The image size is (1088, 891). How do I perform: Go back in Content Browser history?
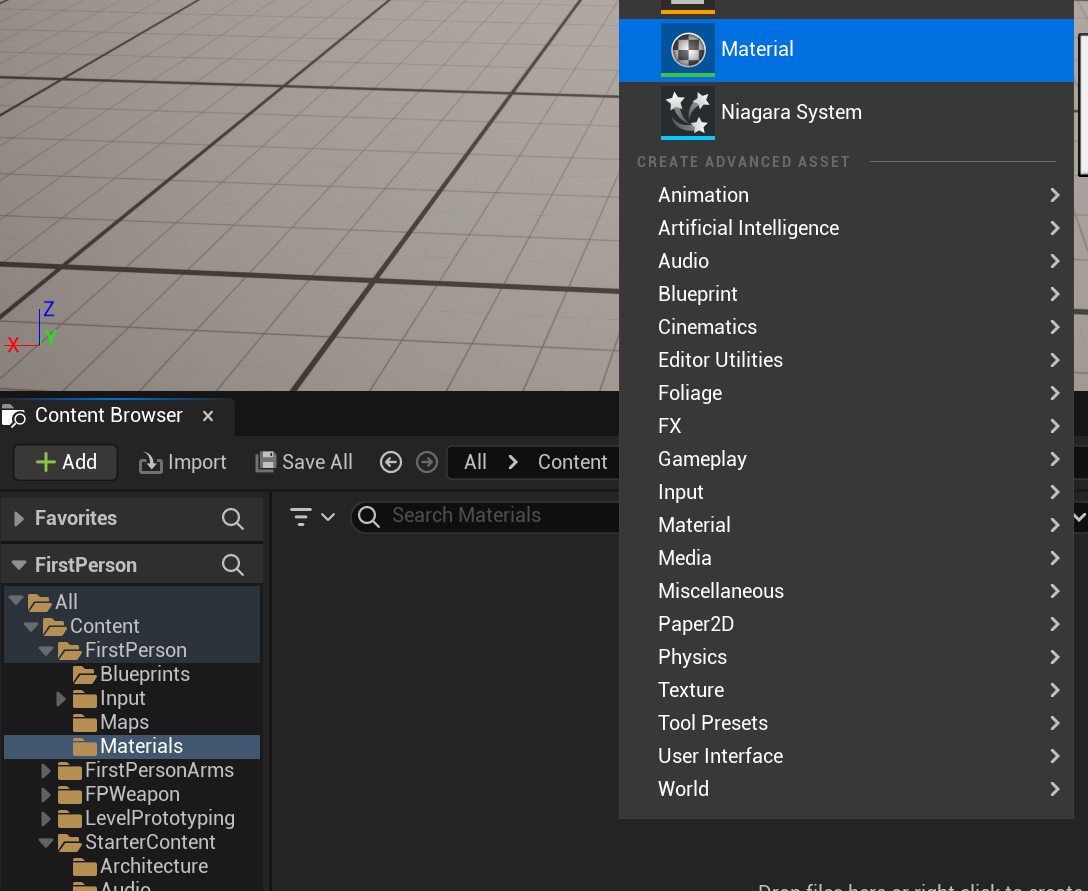391,462
